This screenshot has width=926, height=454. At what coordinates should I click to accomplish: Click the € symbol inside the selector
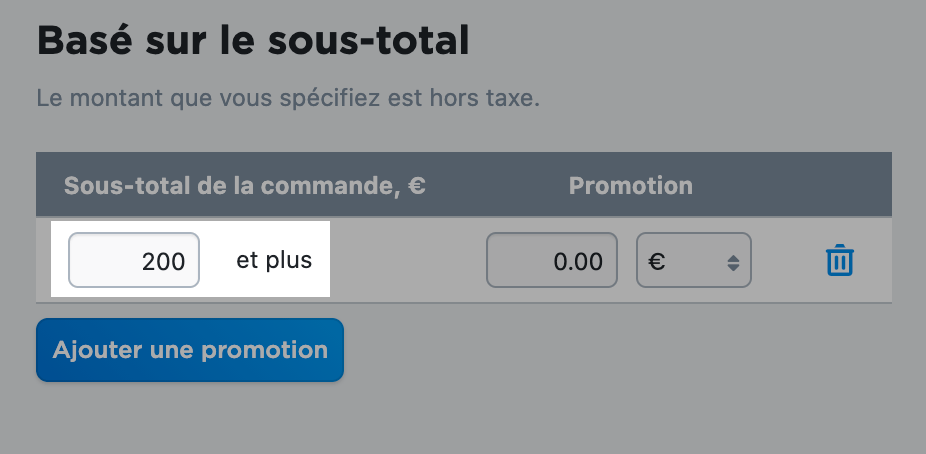coord(657,260)
